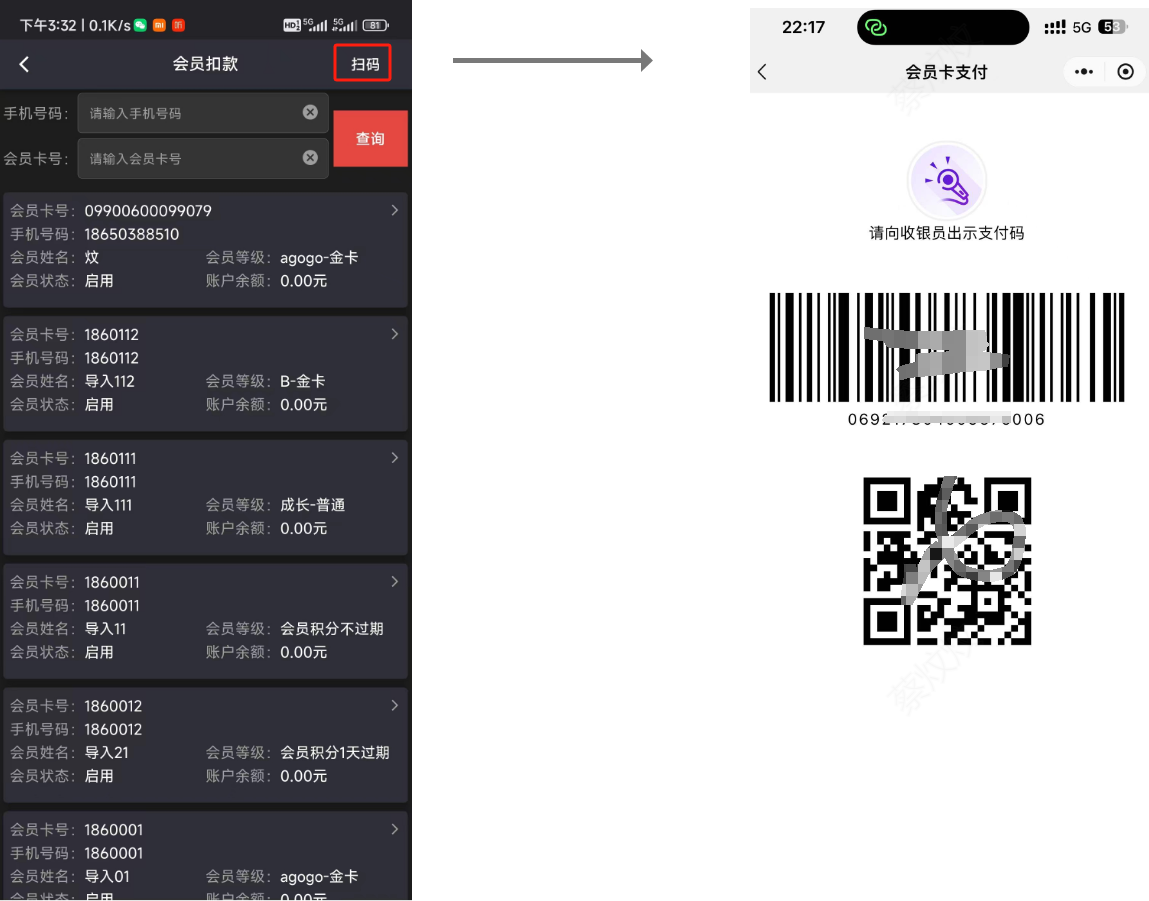Tap back arrow in 会员扣款 header
Screen dimensions: 1149x901
(x=24, y=64)
